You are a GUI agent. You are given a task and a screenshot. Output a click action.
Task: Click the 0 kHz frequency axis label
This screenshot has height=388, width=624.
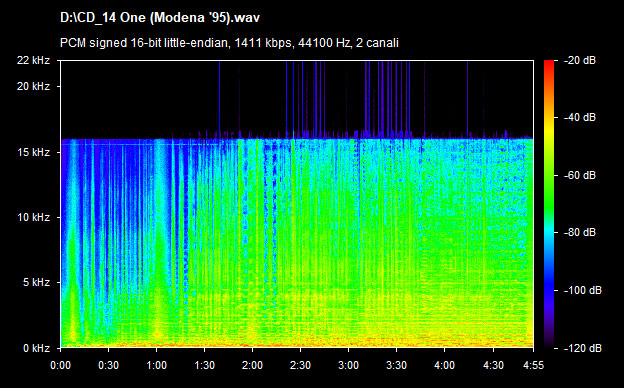[36, 349]
